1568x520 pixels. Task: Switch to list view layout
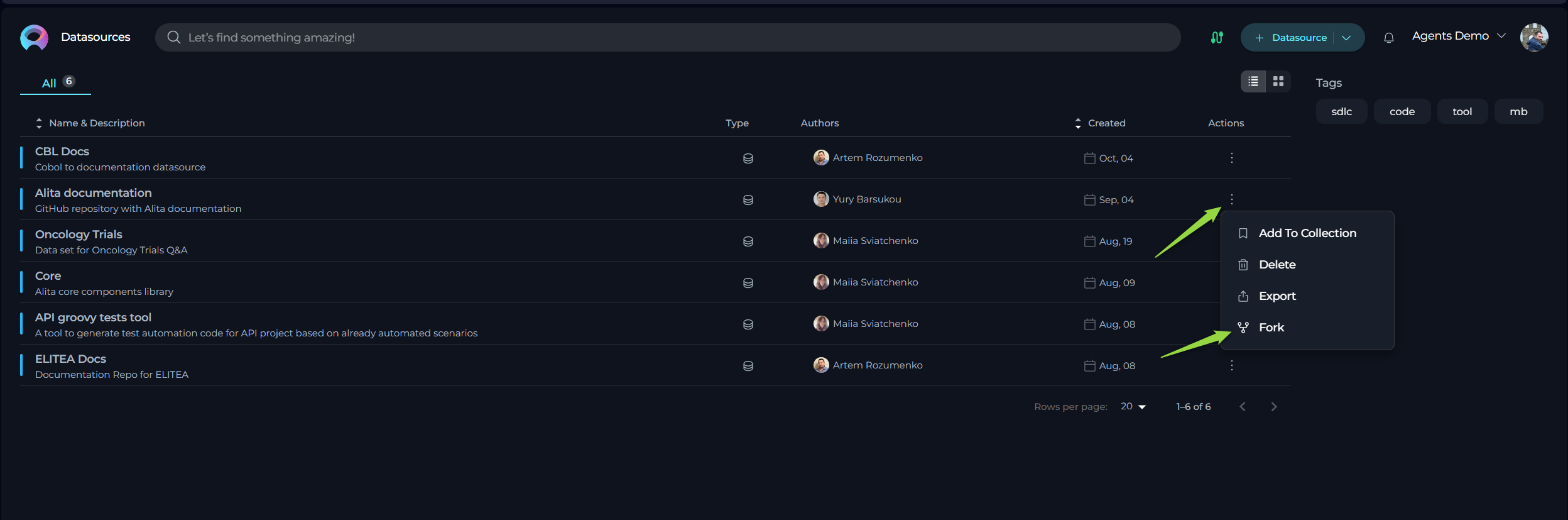1253,82
